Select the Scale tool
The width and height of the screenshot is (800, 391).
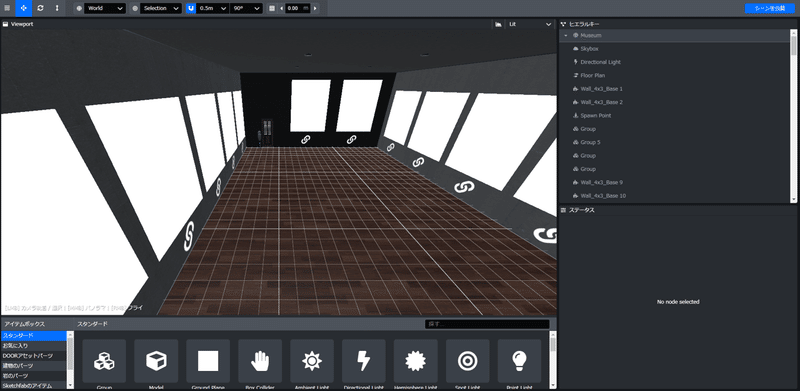pyautogui.click(x=57, y=8)
